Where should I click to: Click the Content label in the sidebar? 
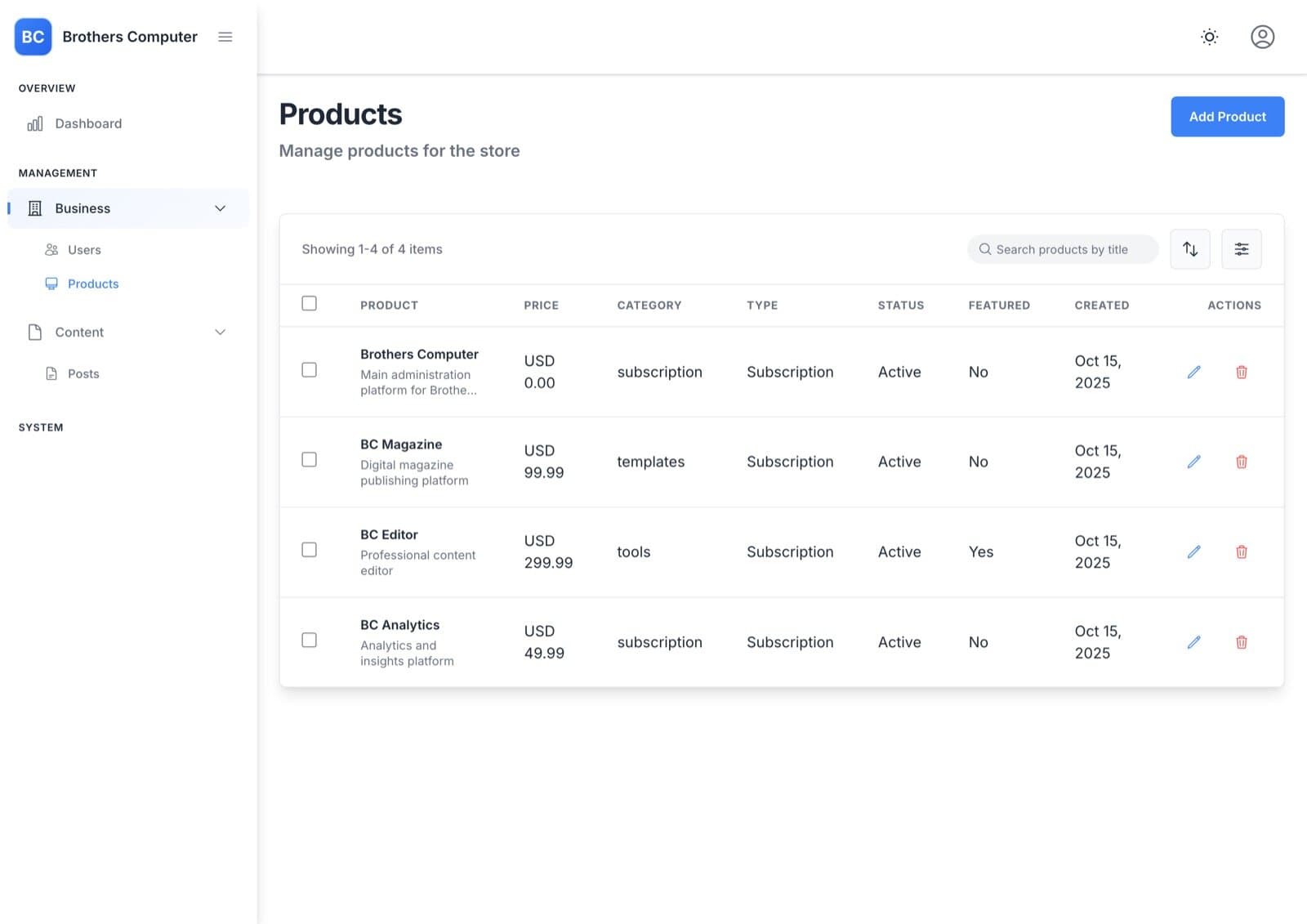[x=79, y=332]
